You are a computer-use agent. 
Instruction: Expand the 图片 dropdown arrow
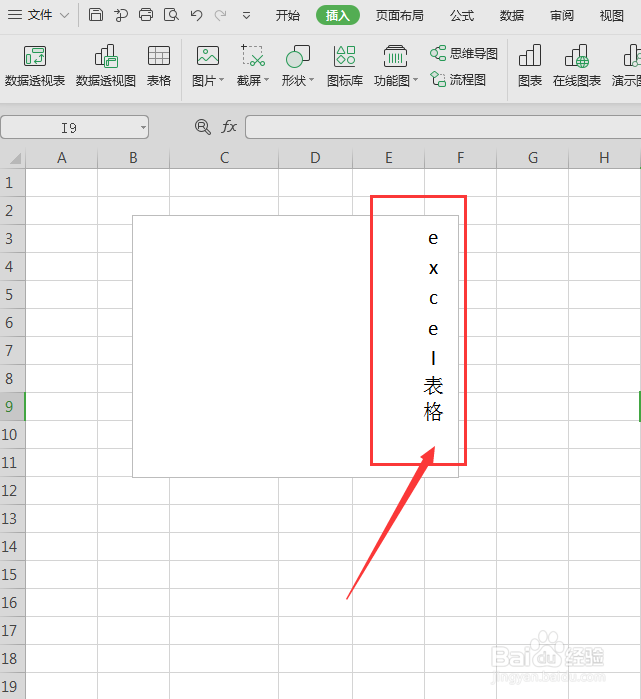pyautogui.click(x=221, y=80)
